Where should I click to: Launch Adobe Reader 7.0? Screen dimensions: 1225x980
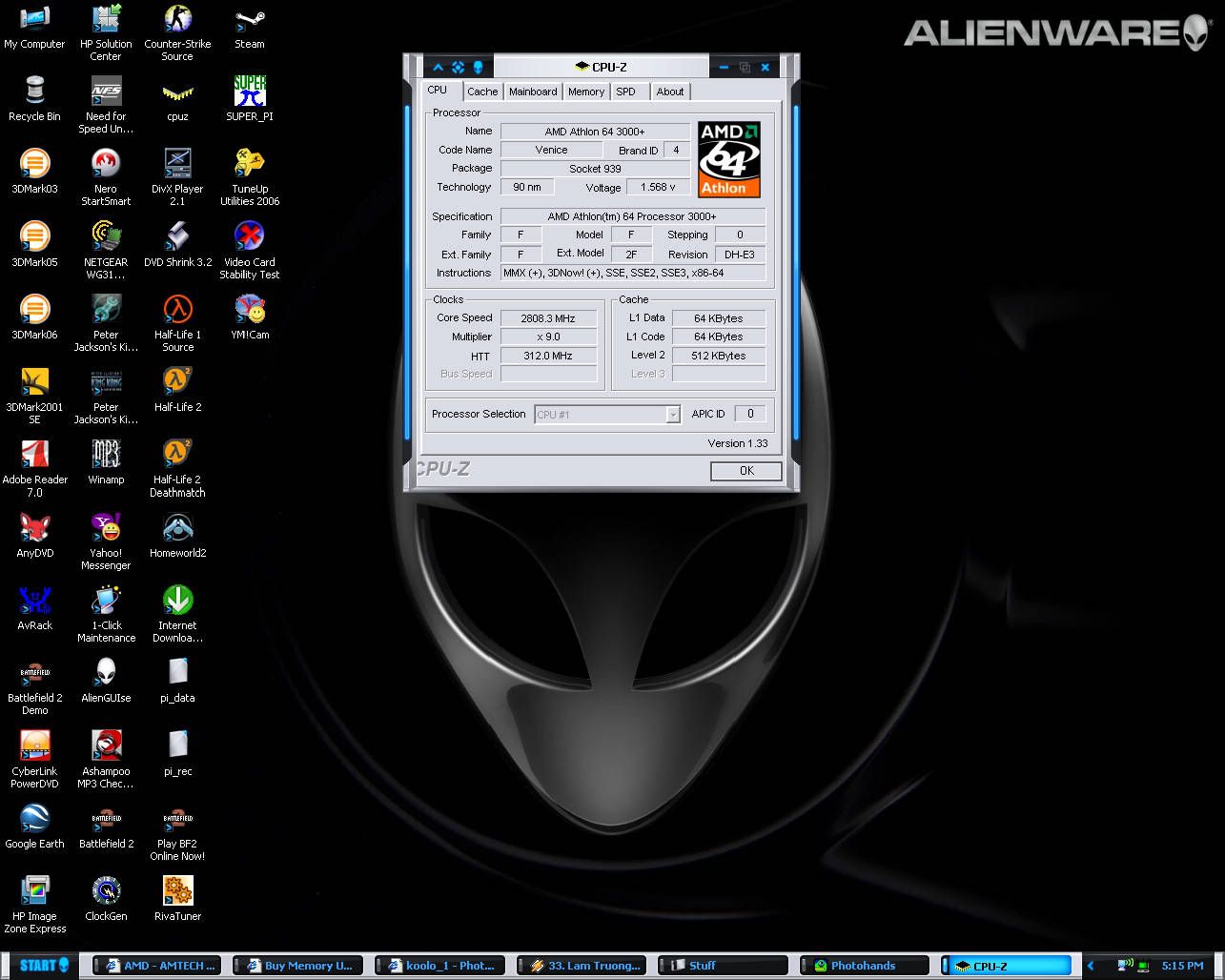coord(34,469)
